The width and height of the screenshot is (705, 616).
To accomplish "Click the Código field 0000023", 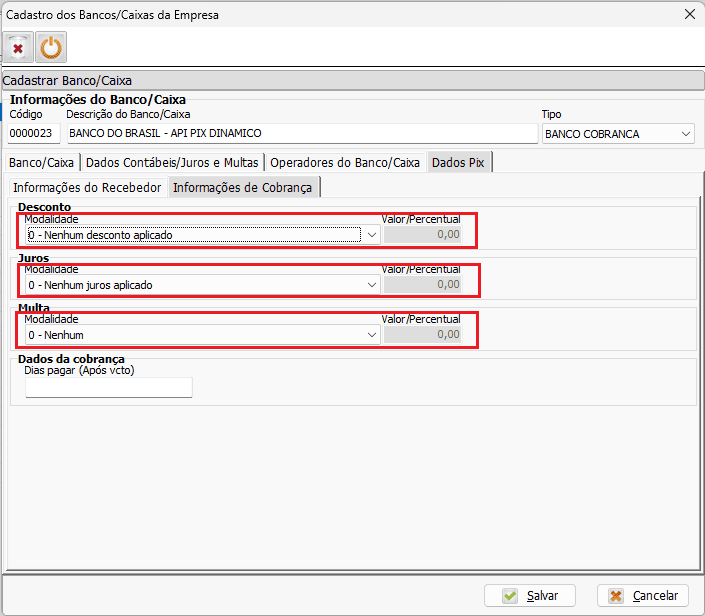I will (x=34, y=133).
